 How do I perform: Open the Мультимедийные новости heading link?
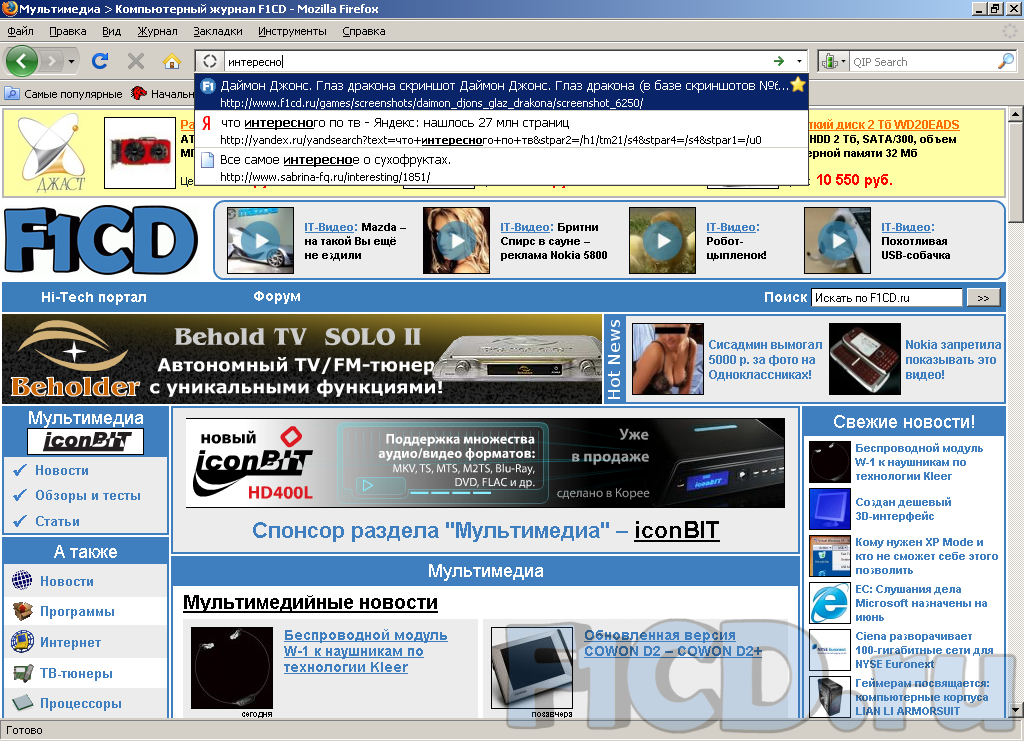pyautogui.click(x=310, y=602)
